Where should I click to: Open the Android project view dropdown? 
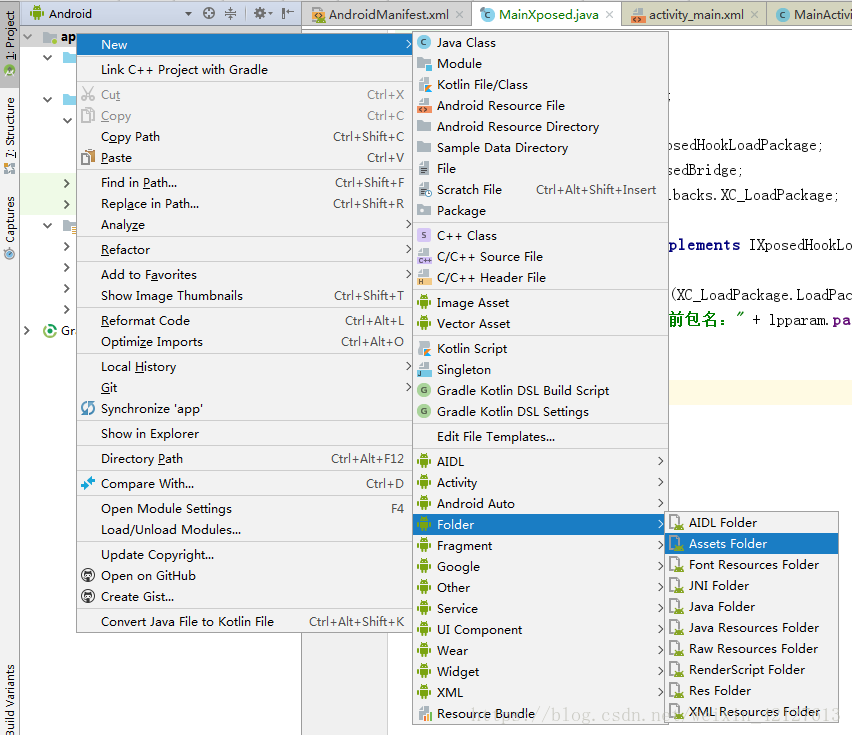pyautogui.click(x=188, y=14)
